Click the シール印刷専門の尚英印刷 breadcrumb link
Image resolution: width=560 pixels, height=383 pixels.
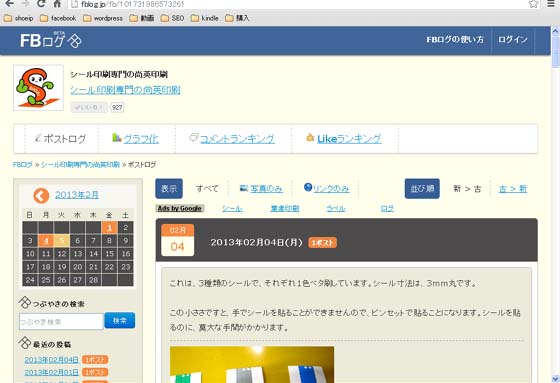[80, 165]
